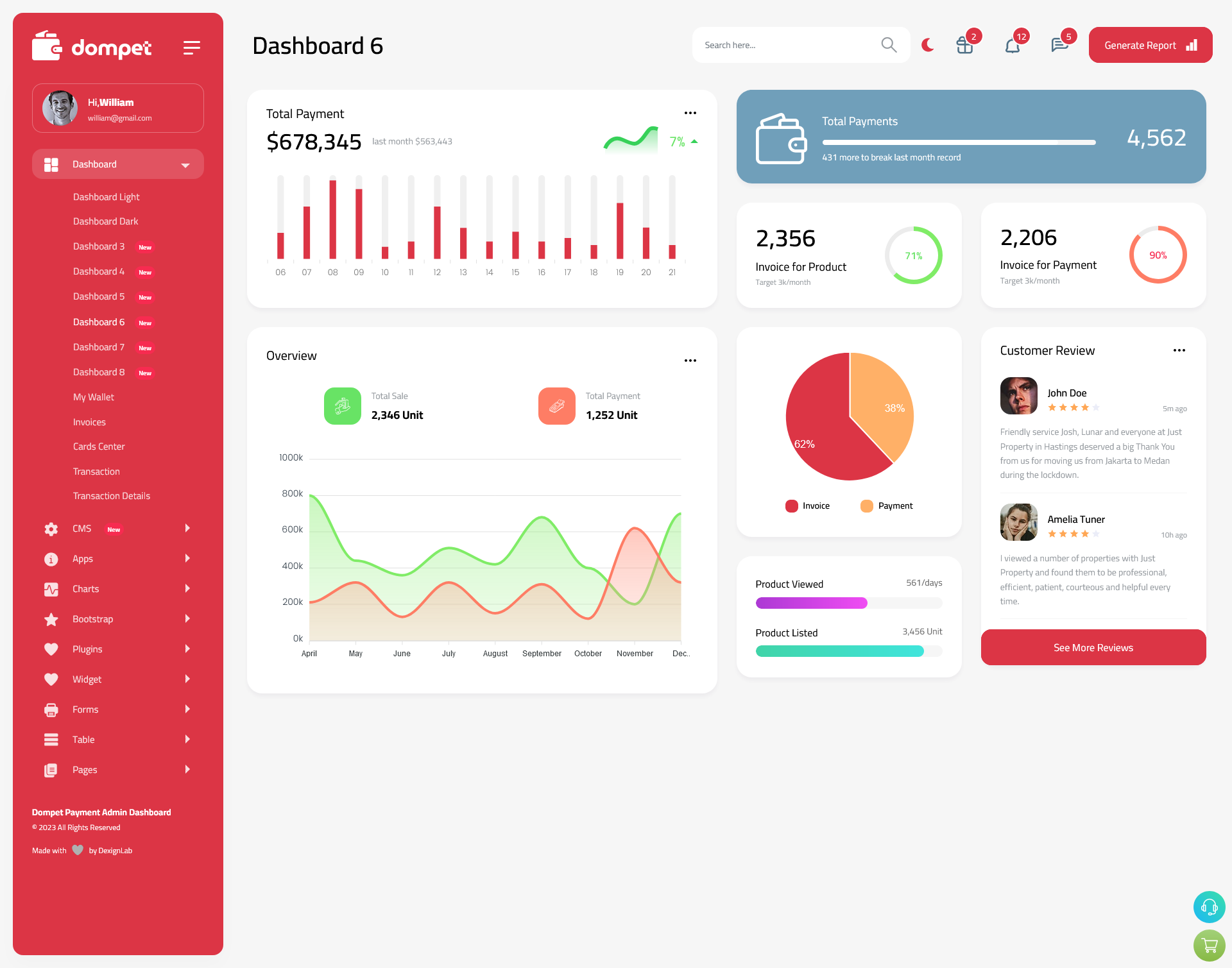Click the dark mode toggle moon icon
The width and height of the screenshot is (1232, 968).
click(x=928, y=45)
